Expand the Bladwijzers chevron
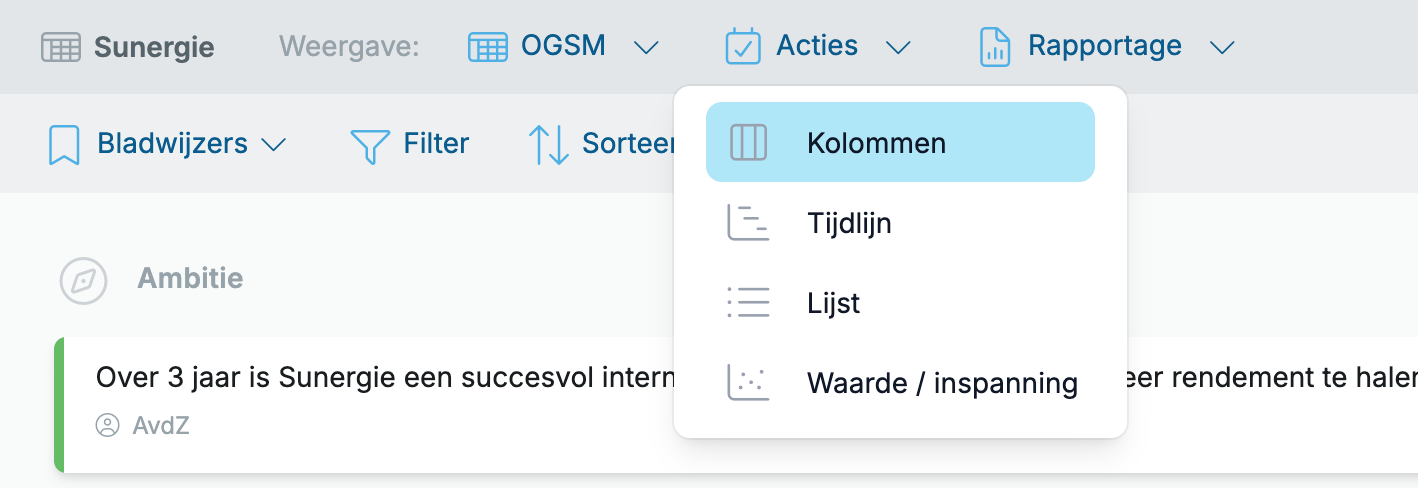 273,145
